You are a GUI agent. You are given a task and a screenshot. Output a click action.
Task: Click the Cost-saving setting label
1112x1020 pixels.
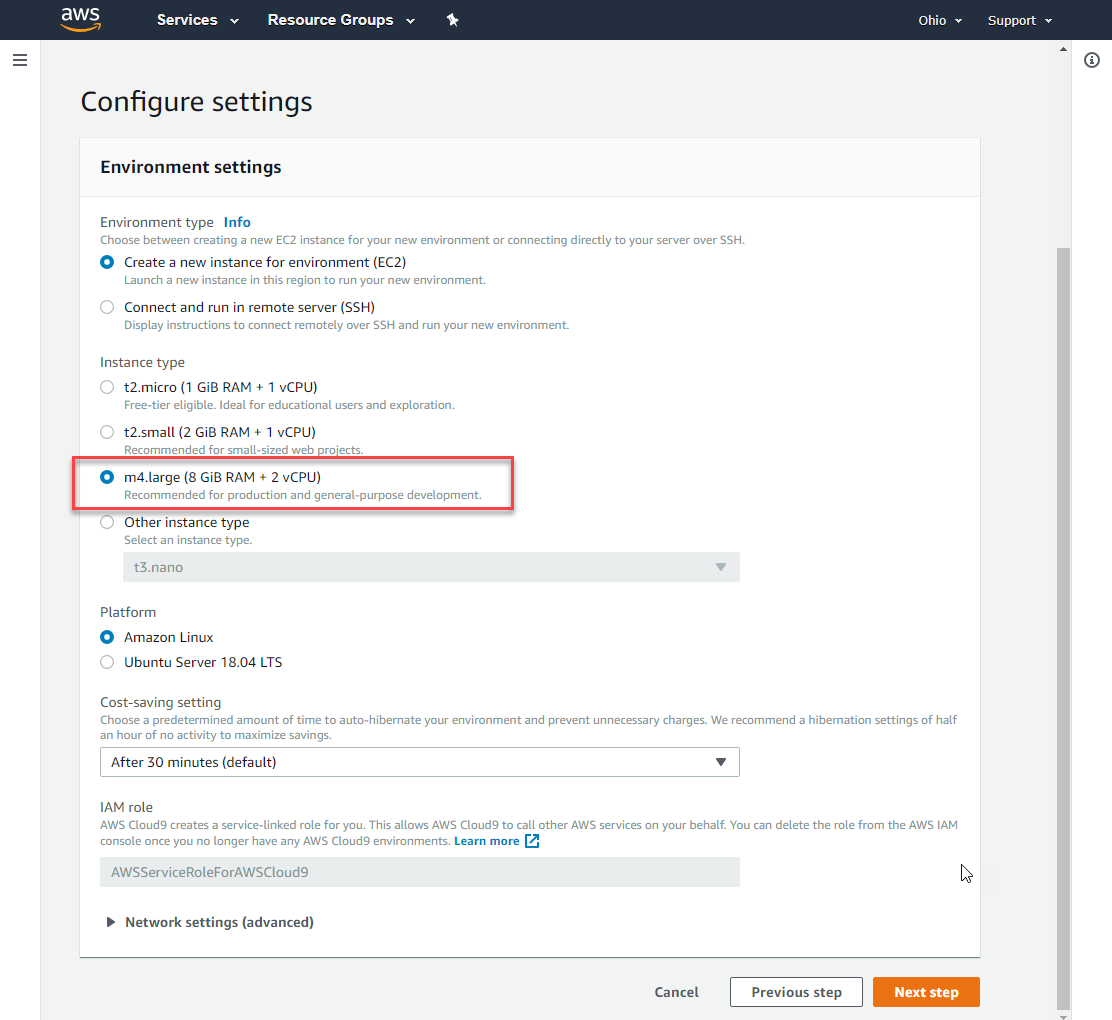click(160, 702)
